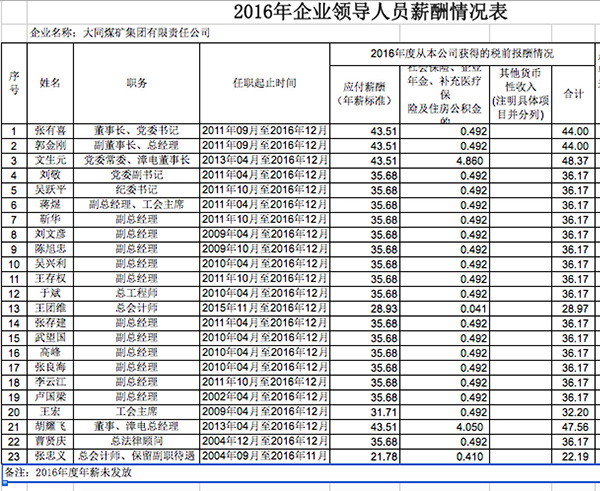Select the 姓名 column header cell
This screenshot has width=600, height=491.
pyautogui.click(x=50, y=83)
